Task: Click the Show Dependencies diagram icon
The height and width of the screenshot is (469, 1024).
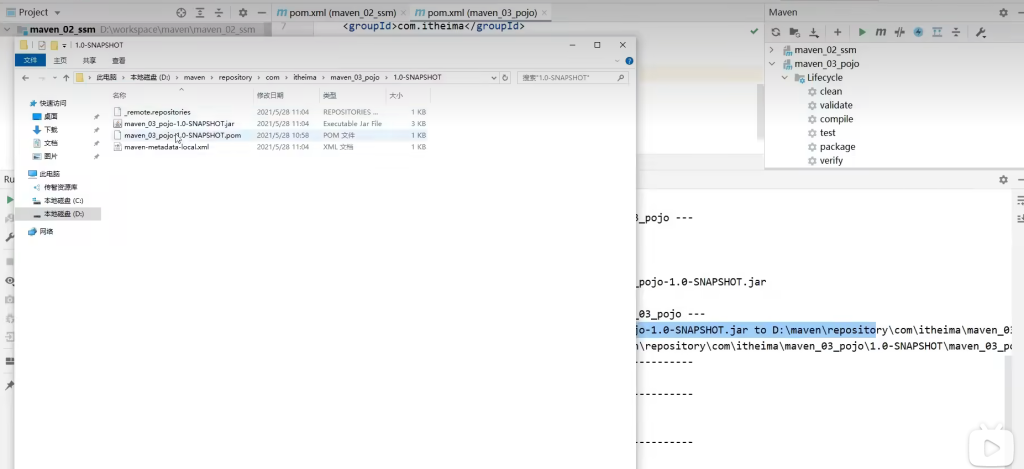Action: pos(939,32)
